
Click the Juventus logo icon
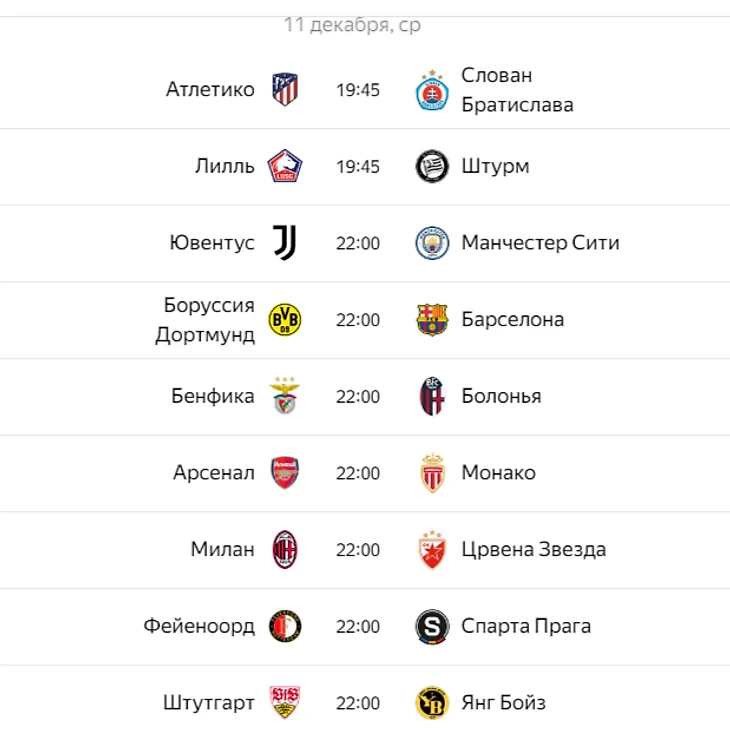(285, 243)
